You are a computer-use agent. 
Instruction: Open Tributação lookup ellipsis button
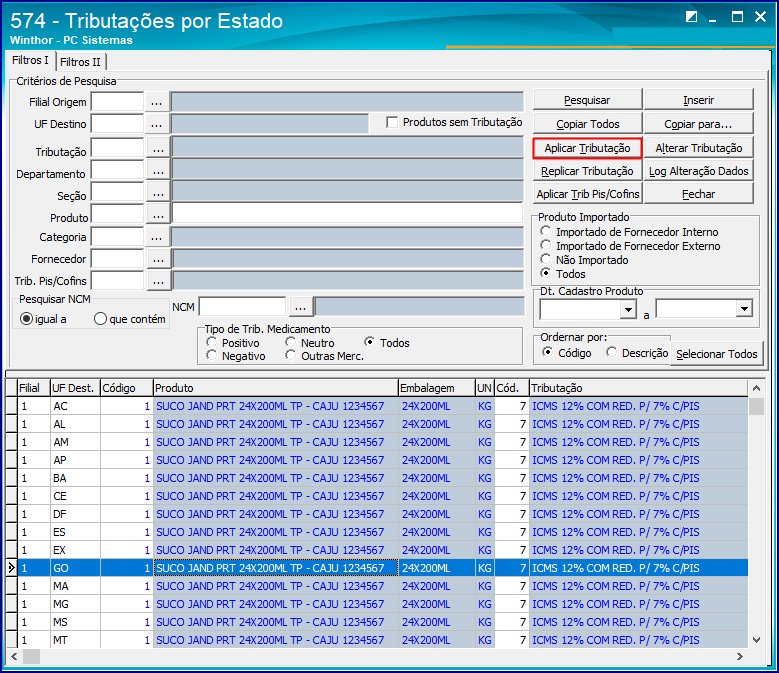pyautogui.click(x=158, y=149)
